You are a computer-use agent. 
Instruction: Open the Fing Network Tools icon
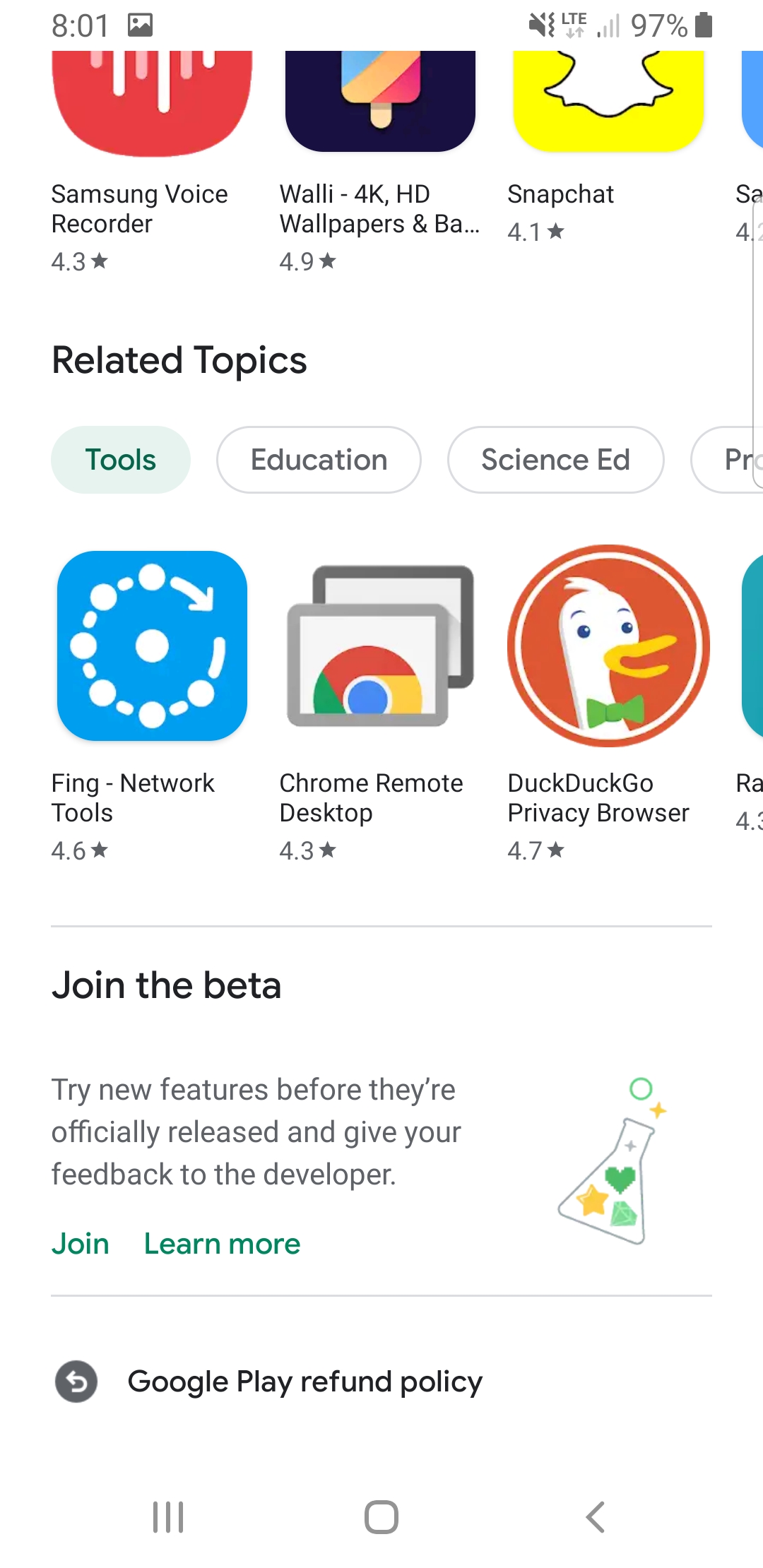click(x=152, y=646)
